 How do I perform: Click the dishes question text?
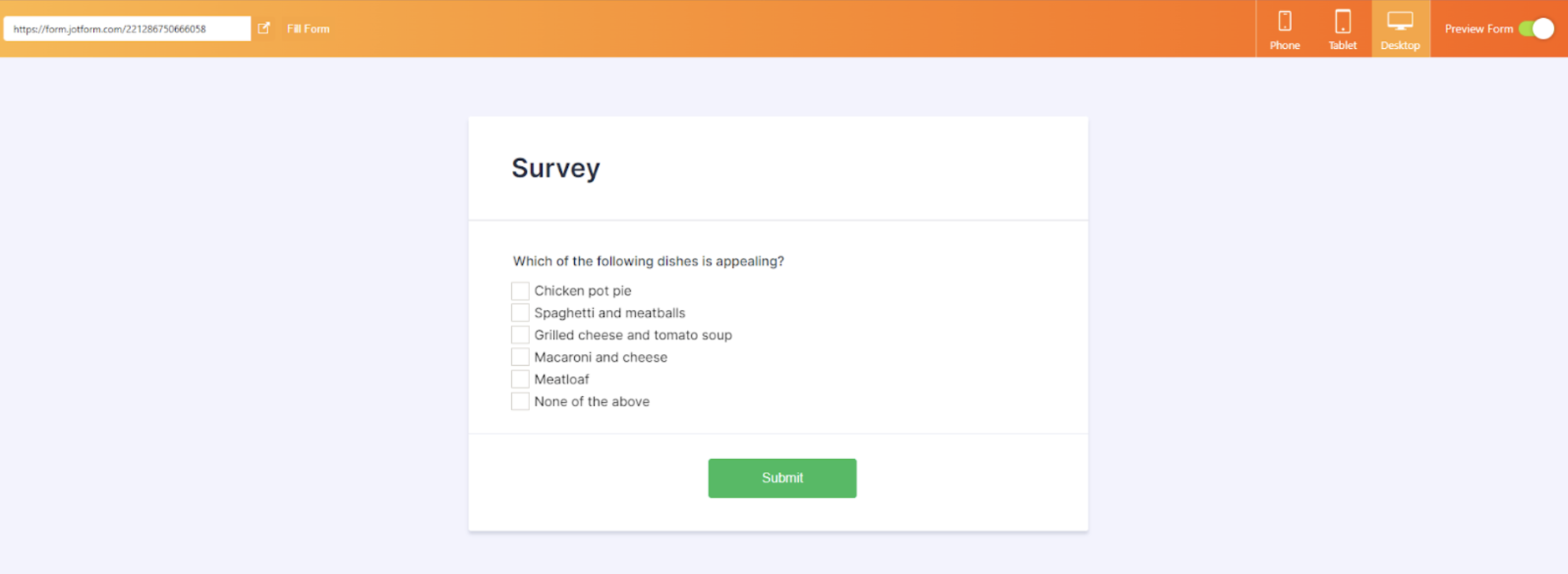point(648,261)
